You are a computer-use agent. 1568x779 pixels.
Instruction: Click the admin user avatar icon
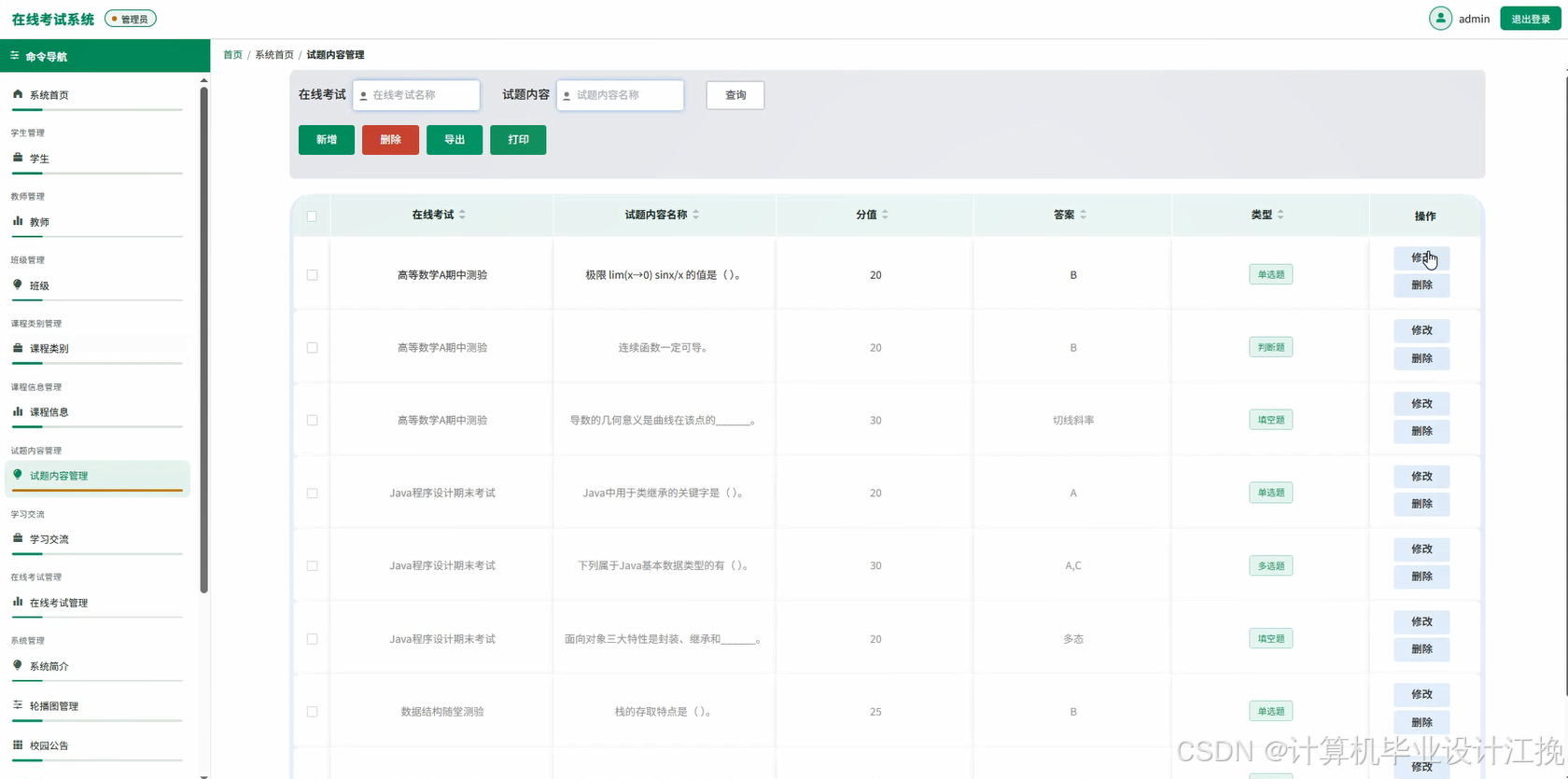tap(1440, 19)
